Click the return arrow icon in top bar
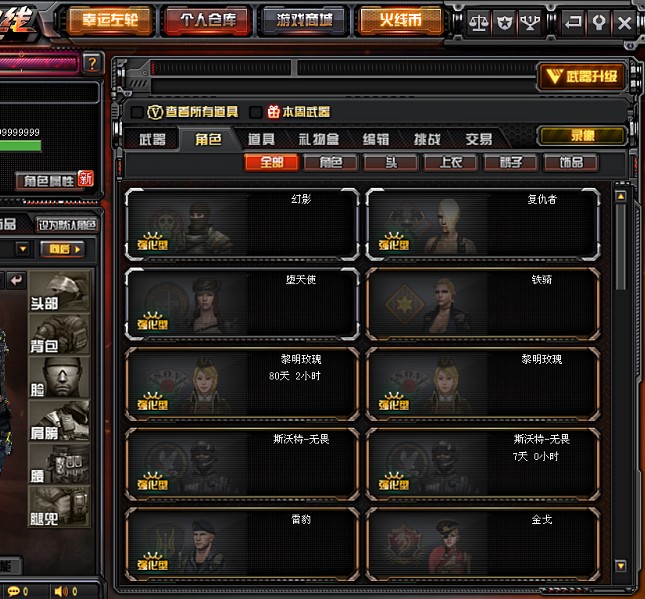 coord(573,23)
